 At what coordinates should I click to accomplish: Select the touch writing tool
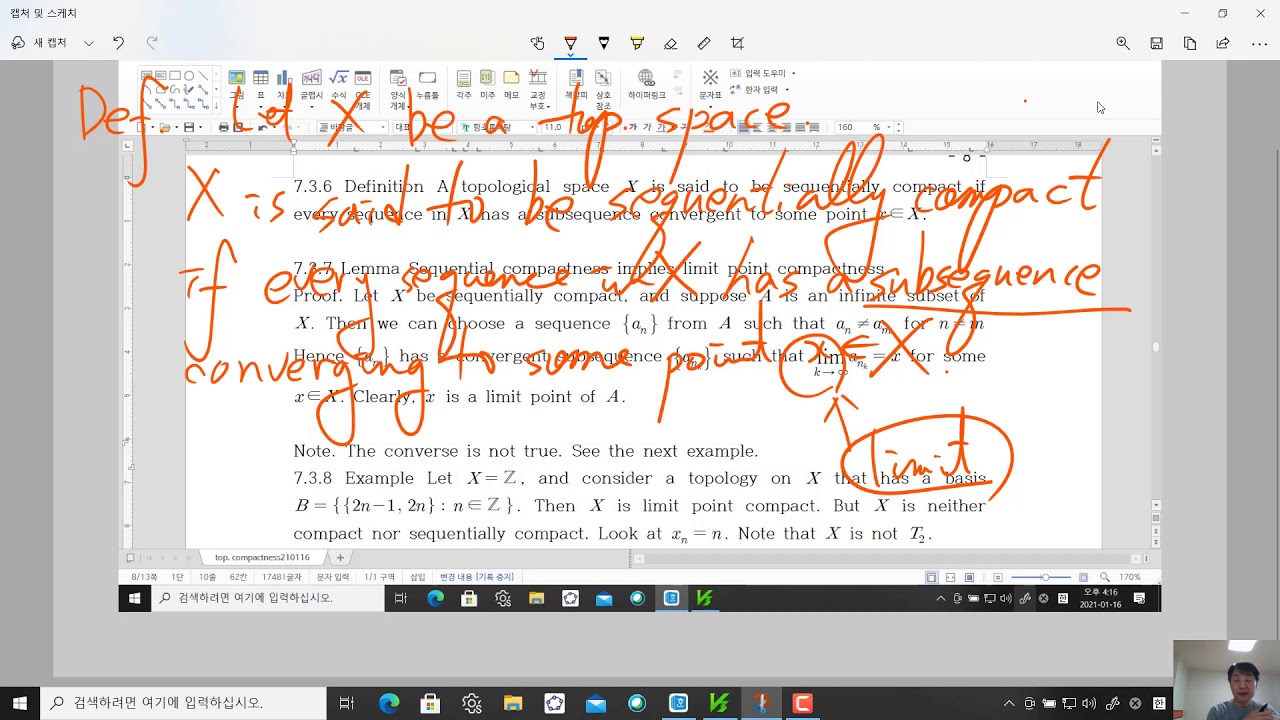coord(537,43)
